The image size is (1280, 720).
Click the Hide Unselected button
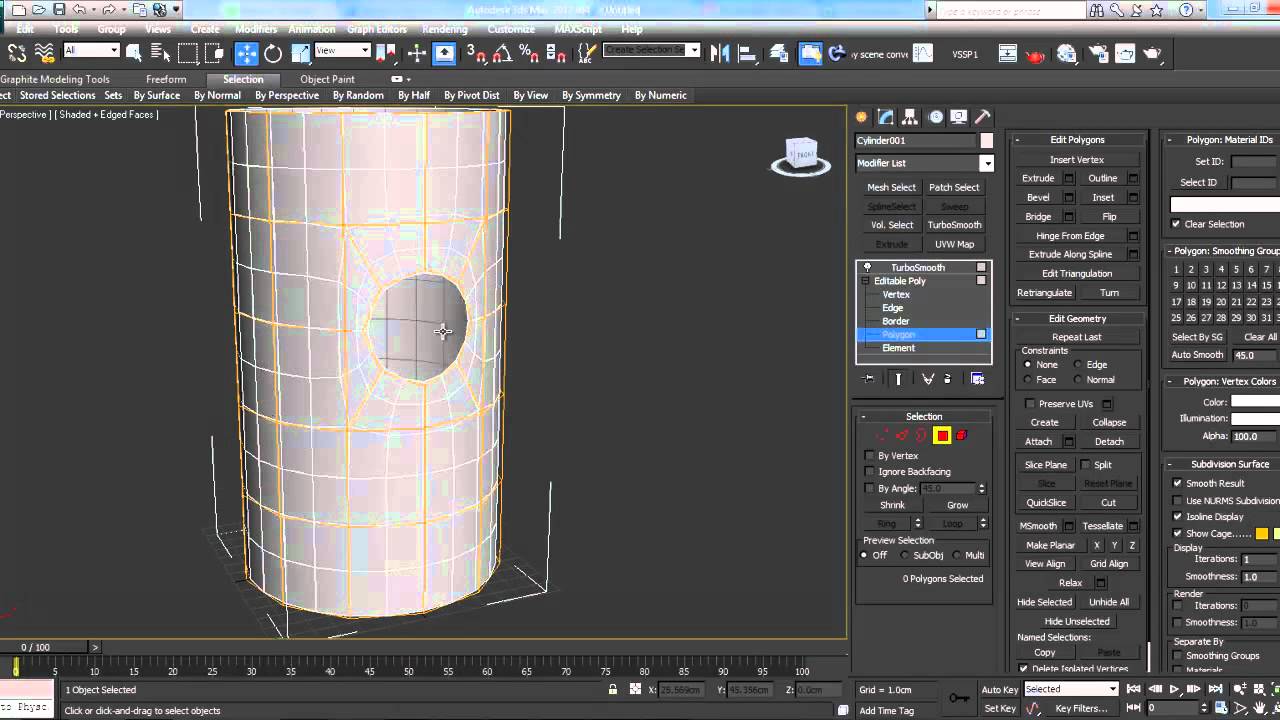(x=1077, y=621)
